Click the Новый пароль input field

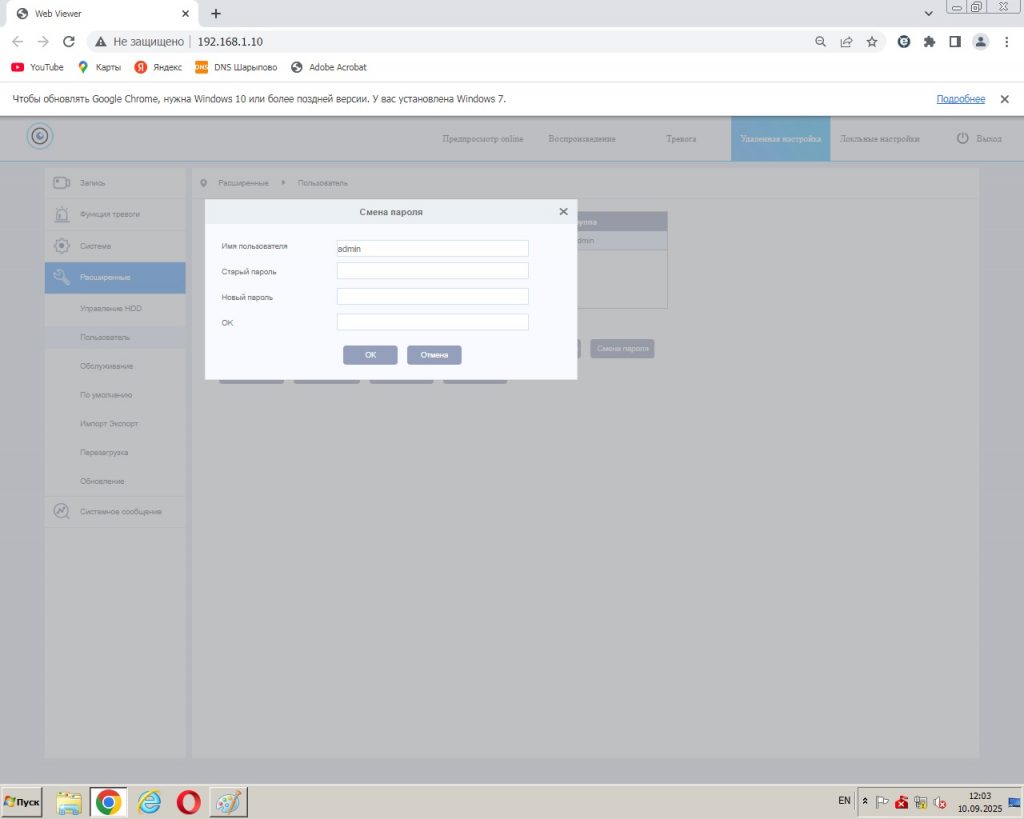pyautogui.click(x=432, y=297)
